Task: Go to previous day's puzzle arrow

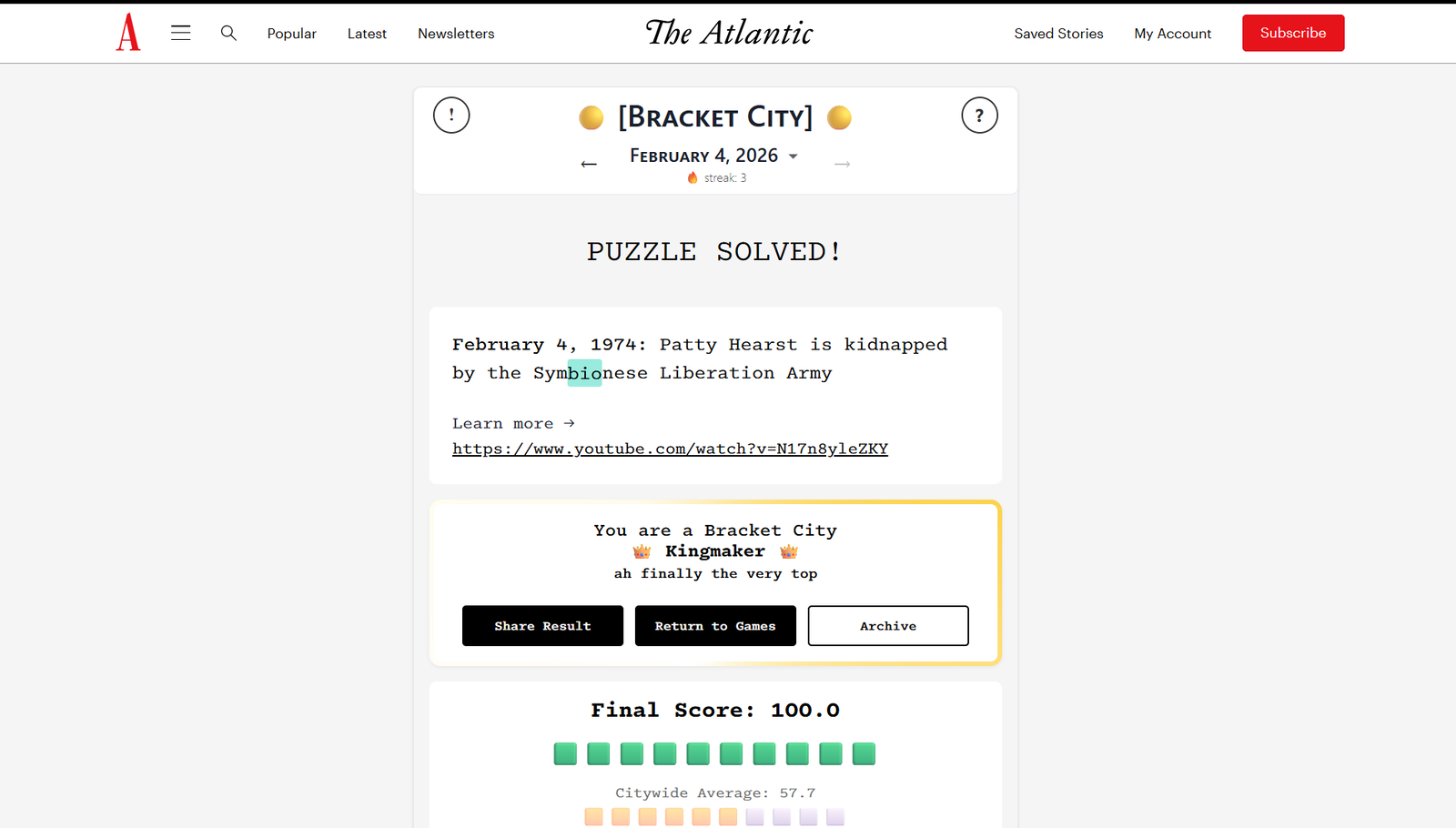Action: 589,164
